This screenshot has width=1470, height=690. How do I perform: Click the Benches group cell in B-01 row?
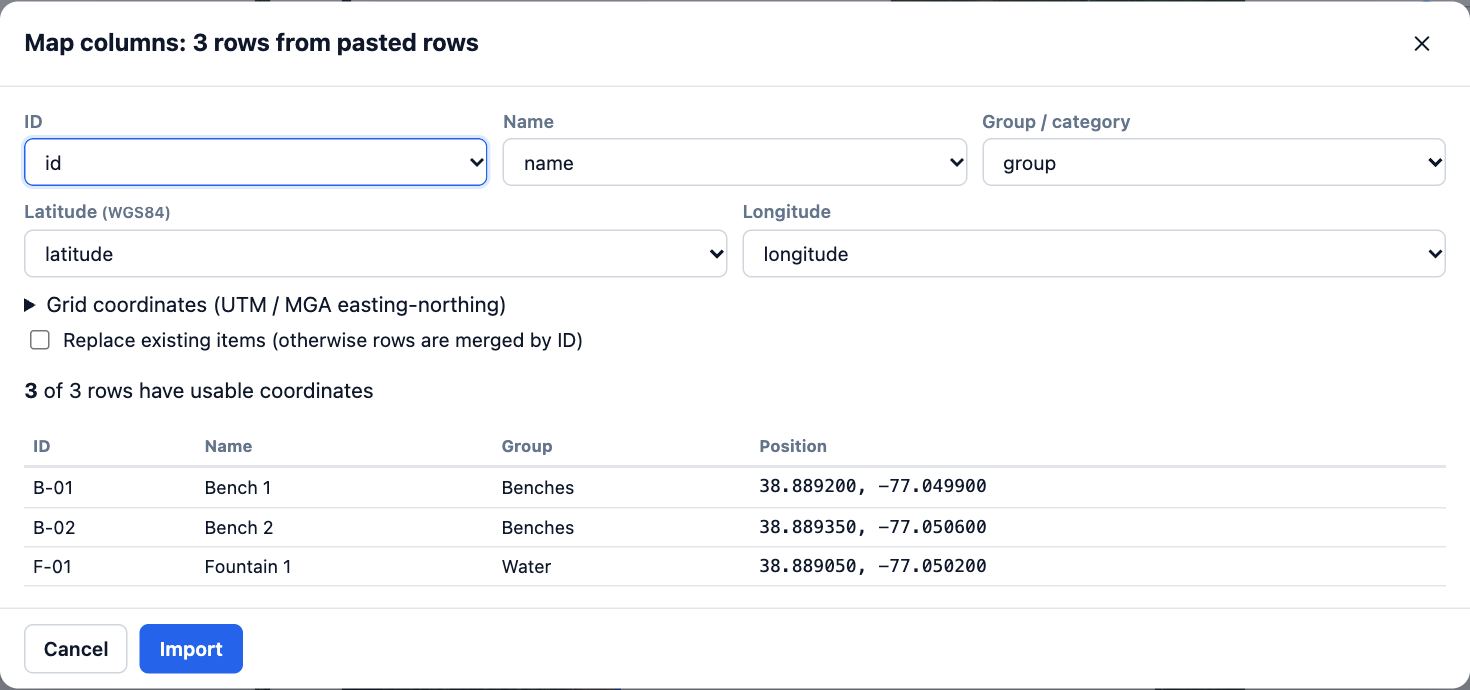click(x=538, y=488)
